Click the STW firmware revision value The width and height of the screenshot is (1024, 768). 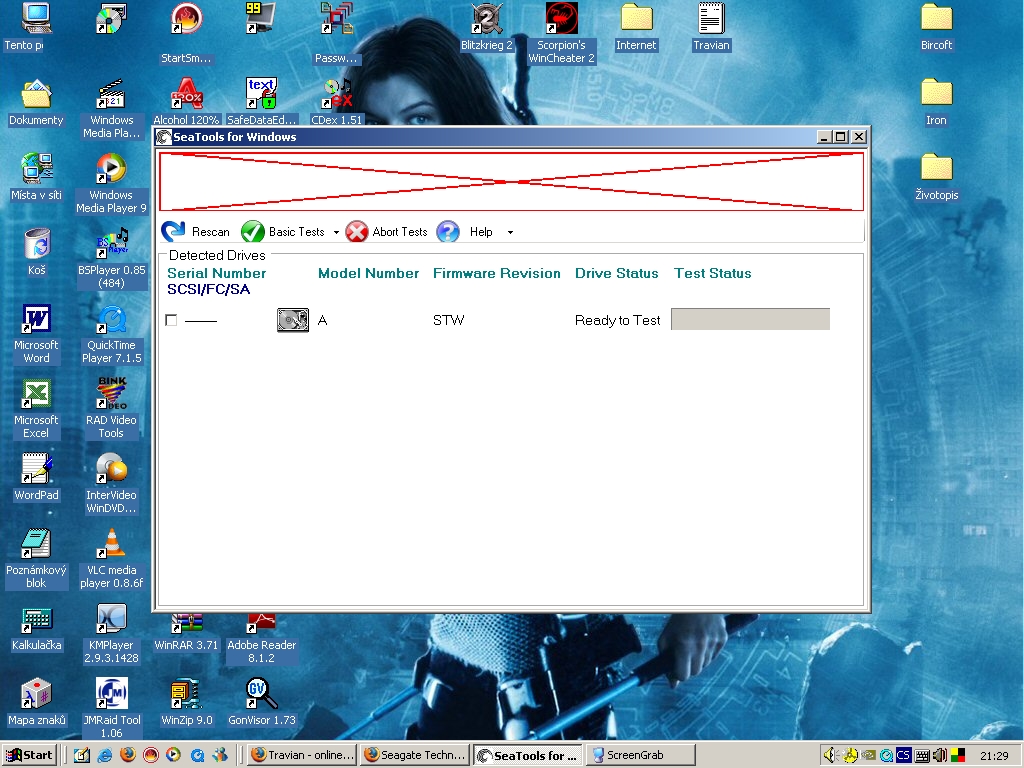[449, 320]
